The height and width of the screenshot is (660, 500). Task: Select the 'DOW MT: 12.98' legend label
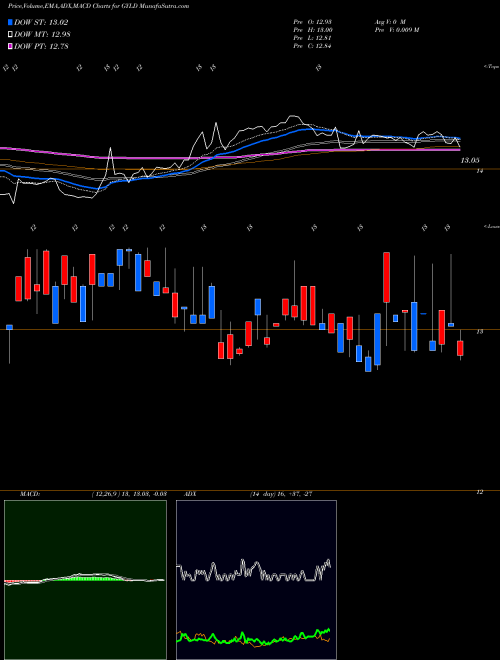pos(42,35)
